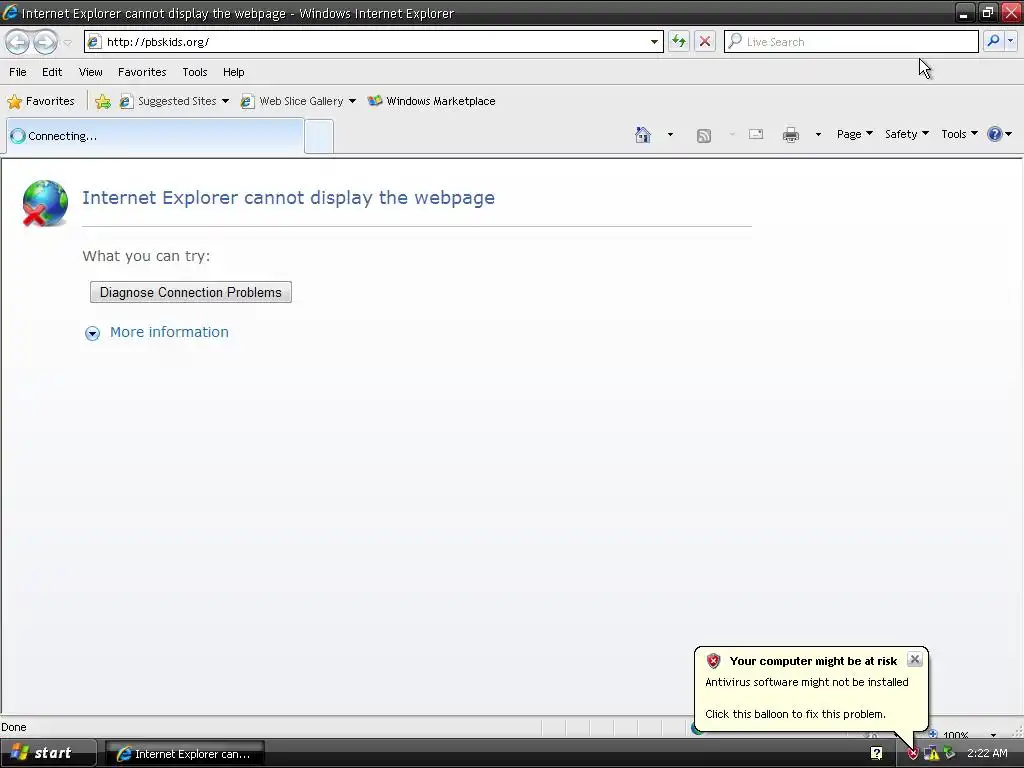Click the page heading 'Internet Explorer cannot display the webpage'
The image size is (1024, 768).
pos(288,197)
